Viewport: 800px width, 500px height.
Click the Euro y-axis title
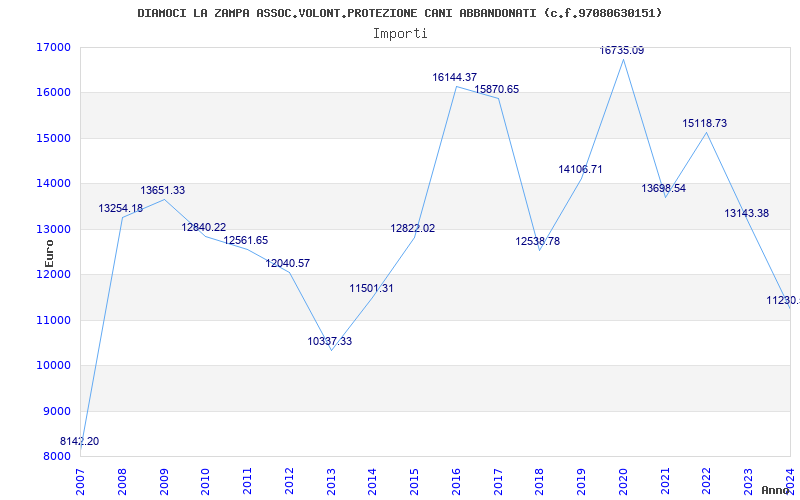tap(49, 254)
